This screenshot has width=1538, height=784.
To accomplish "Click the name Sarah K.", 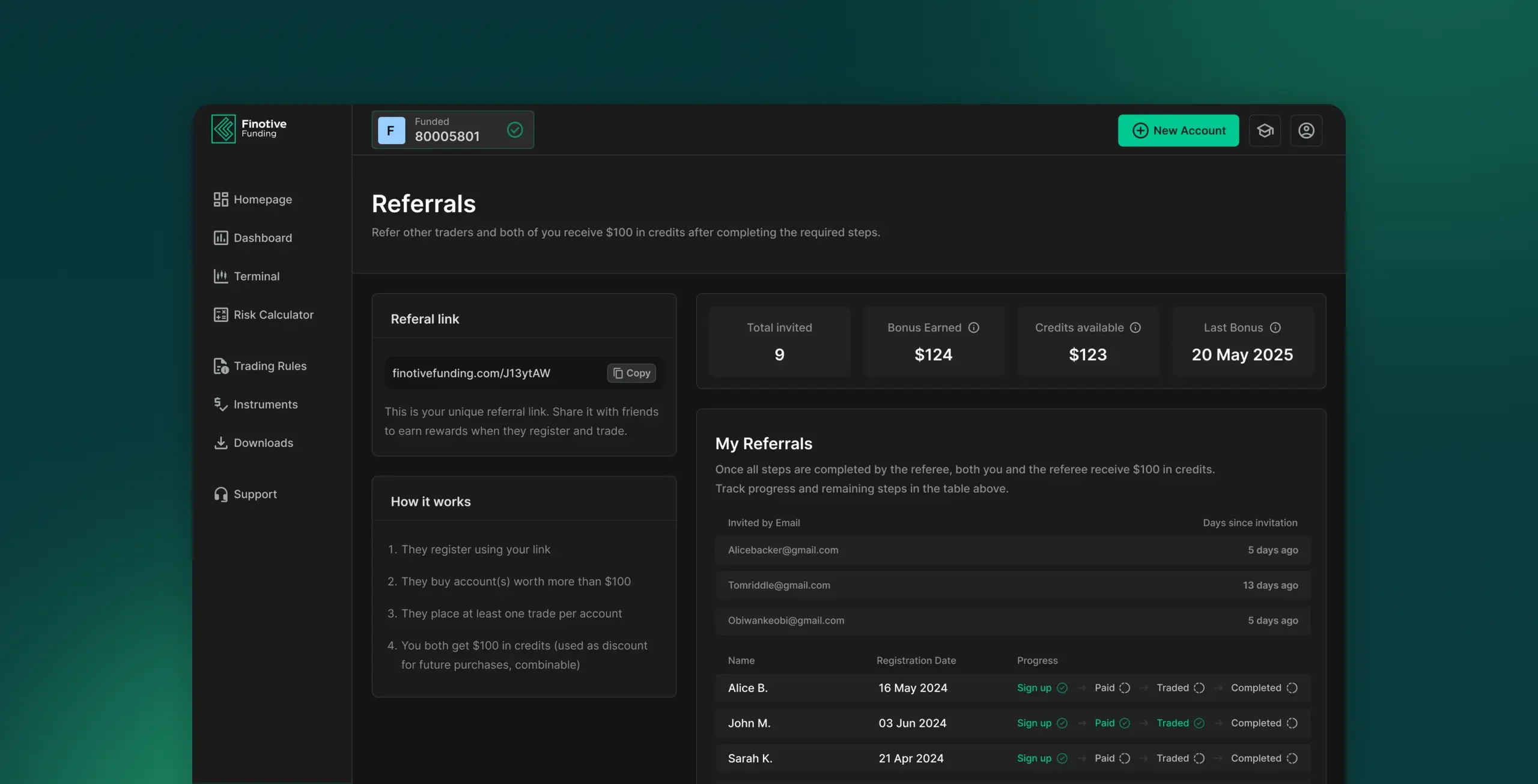I will pos(750,758).
